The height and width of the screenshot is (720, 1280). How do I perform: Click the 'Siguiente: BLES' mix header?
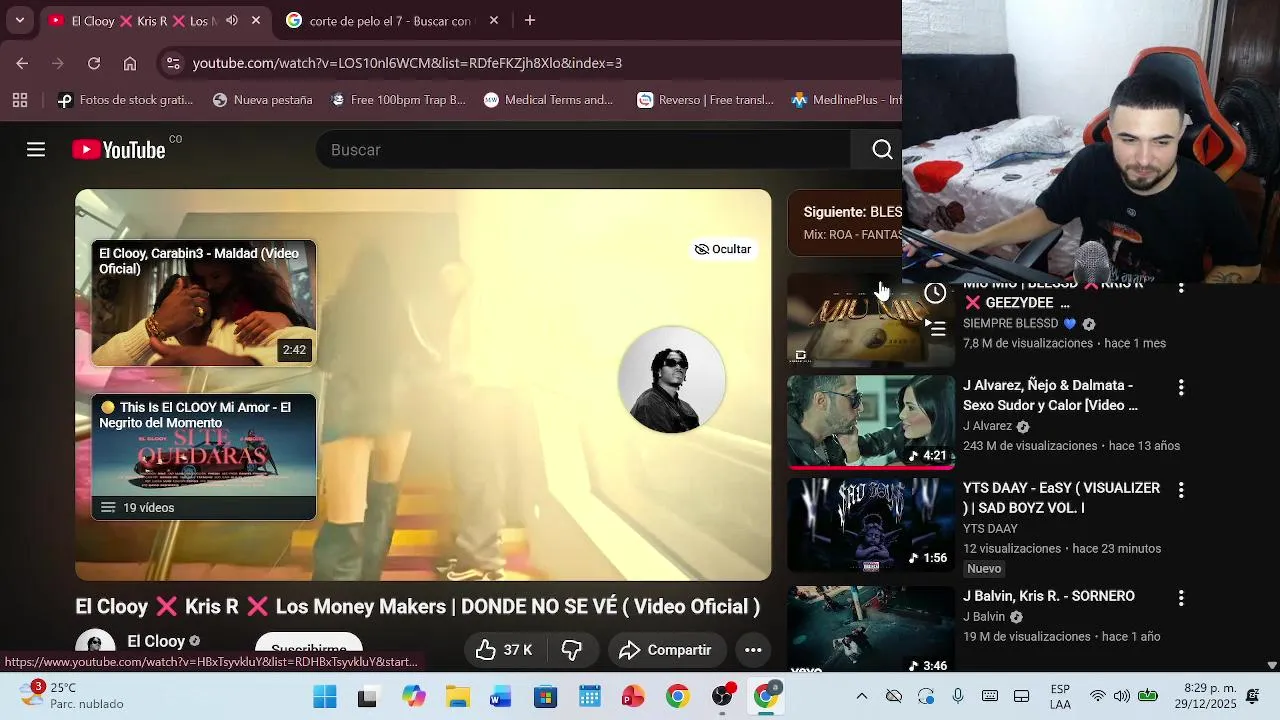852,212
